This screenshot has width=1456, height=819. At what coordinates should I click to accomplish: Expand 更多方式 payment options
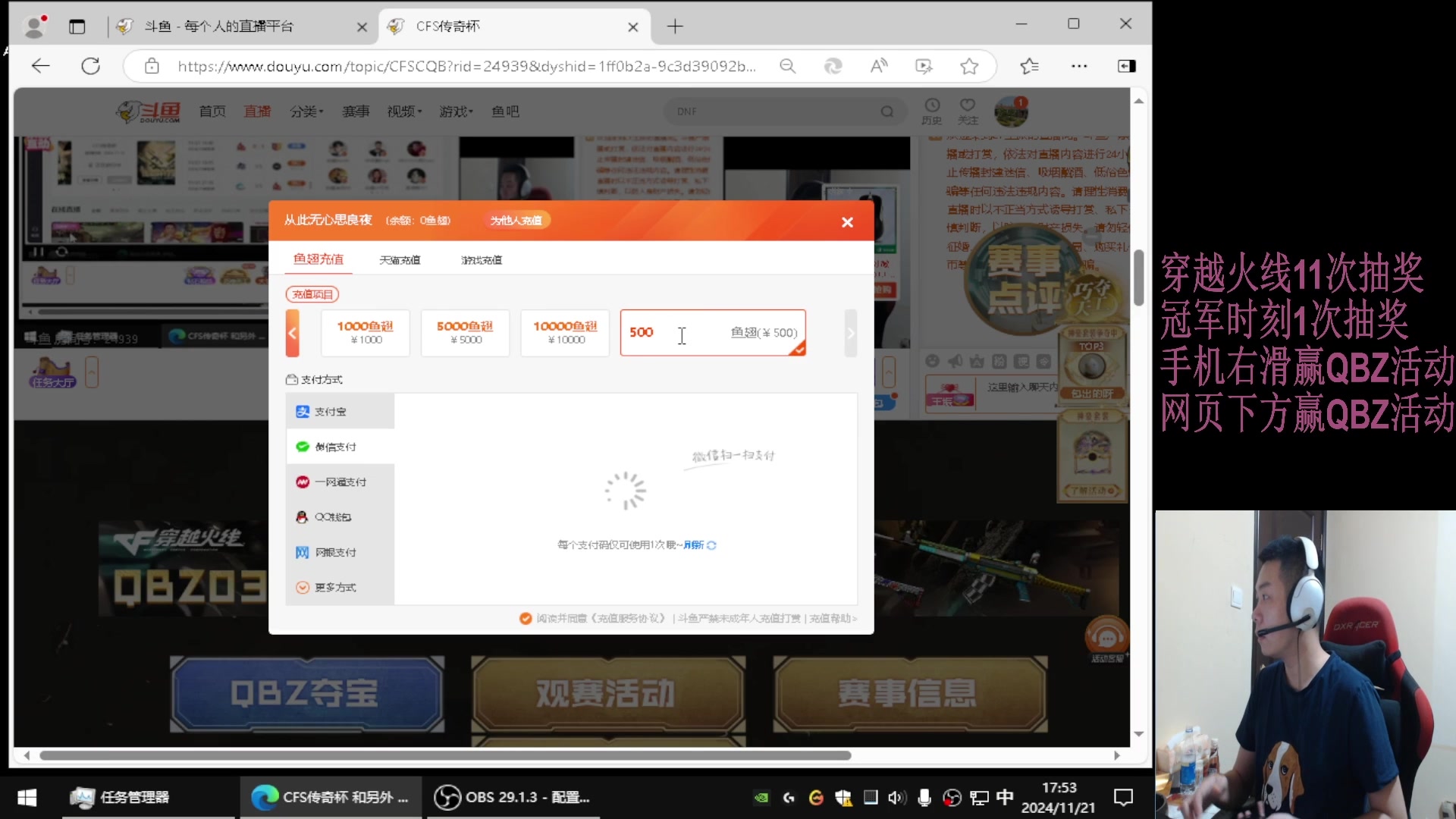(340, 587)
